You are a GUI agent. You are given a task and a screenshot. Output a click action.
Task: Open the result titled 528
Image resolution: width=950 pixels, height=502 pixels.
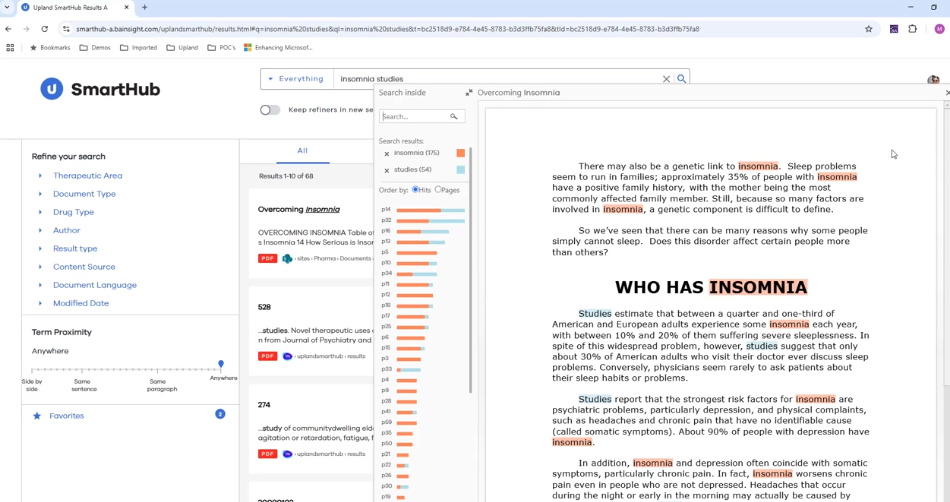pyautogui.click(x=264, y=307)
